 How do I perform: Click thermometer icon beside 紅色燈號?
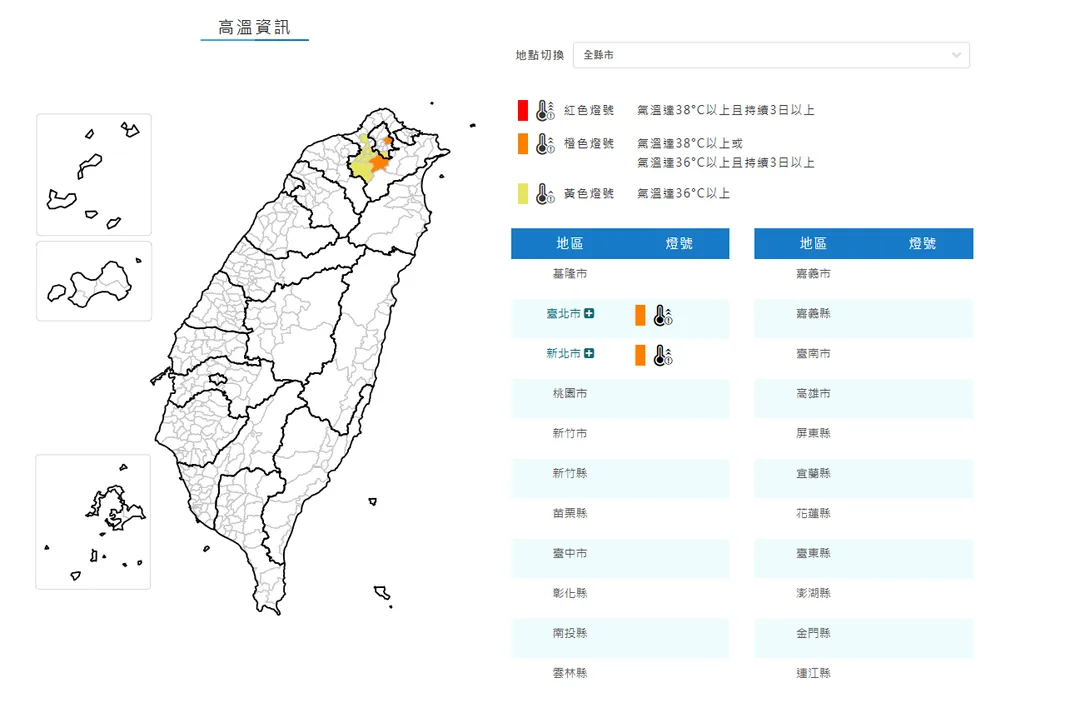pos(546,110)
